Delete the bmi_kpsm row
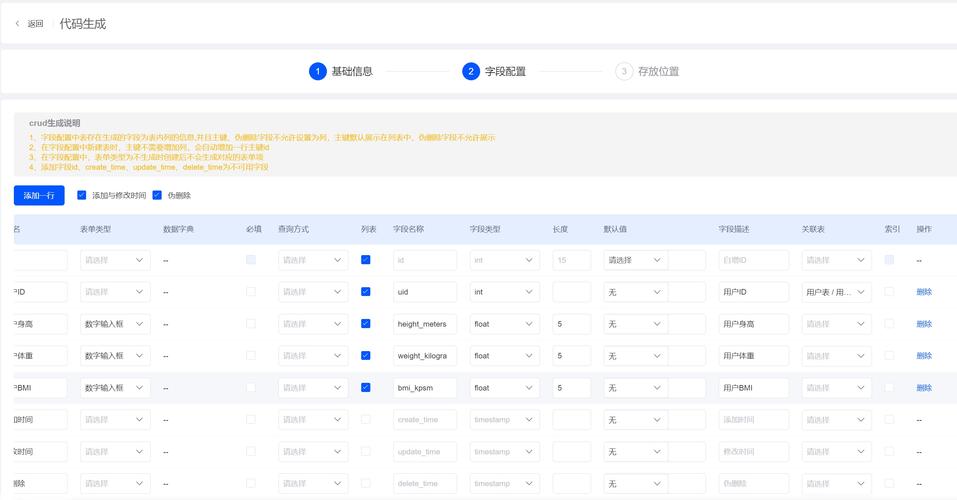 [924, 388]
